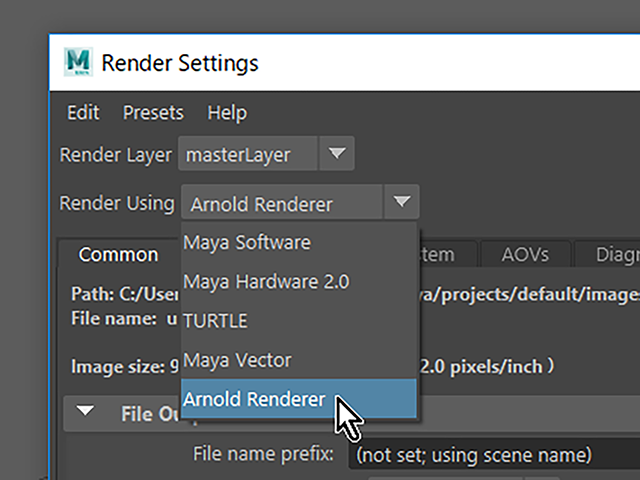Select Arnold Renderer highlighted option

pyautogui.click(x=299, y=399)
